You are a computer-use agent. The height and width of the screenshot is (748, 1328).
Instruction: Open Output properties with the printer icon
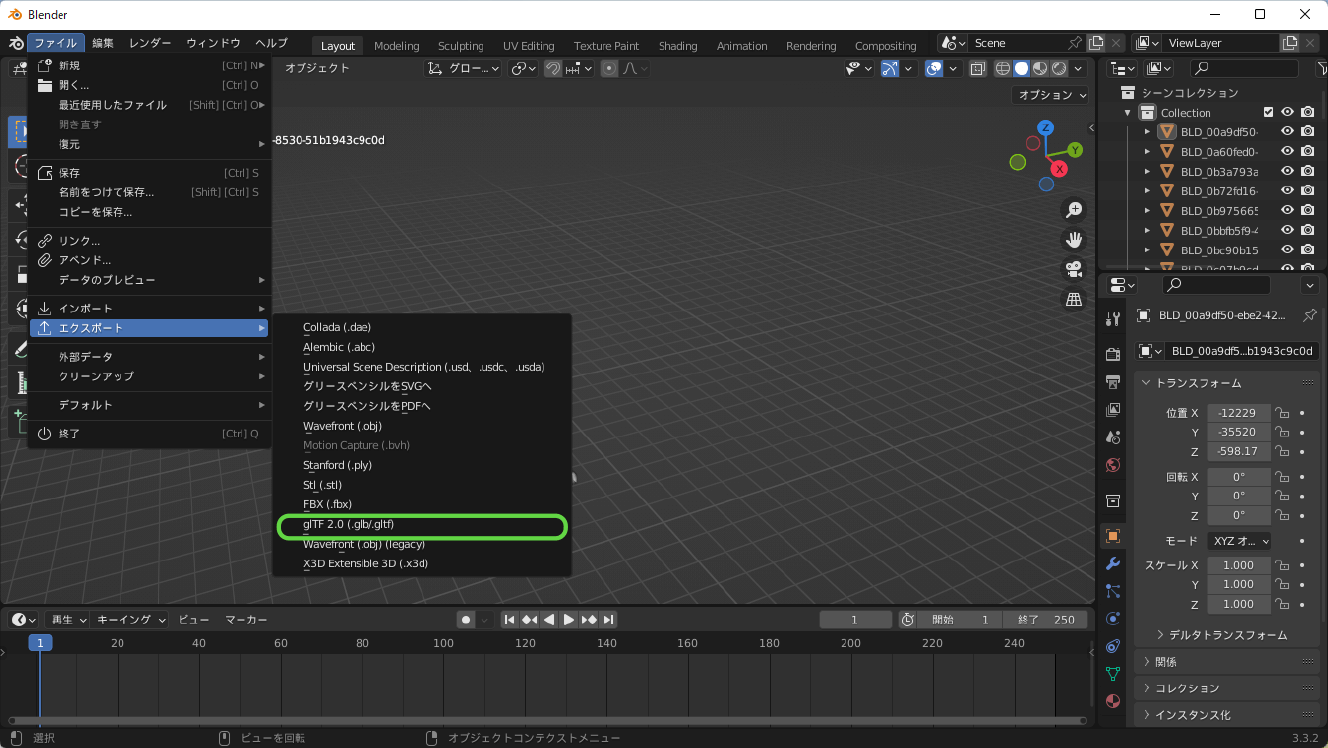tap(1111, 381)
